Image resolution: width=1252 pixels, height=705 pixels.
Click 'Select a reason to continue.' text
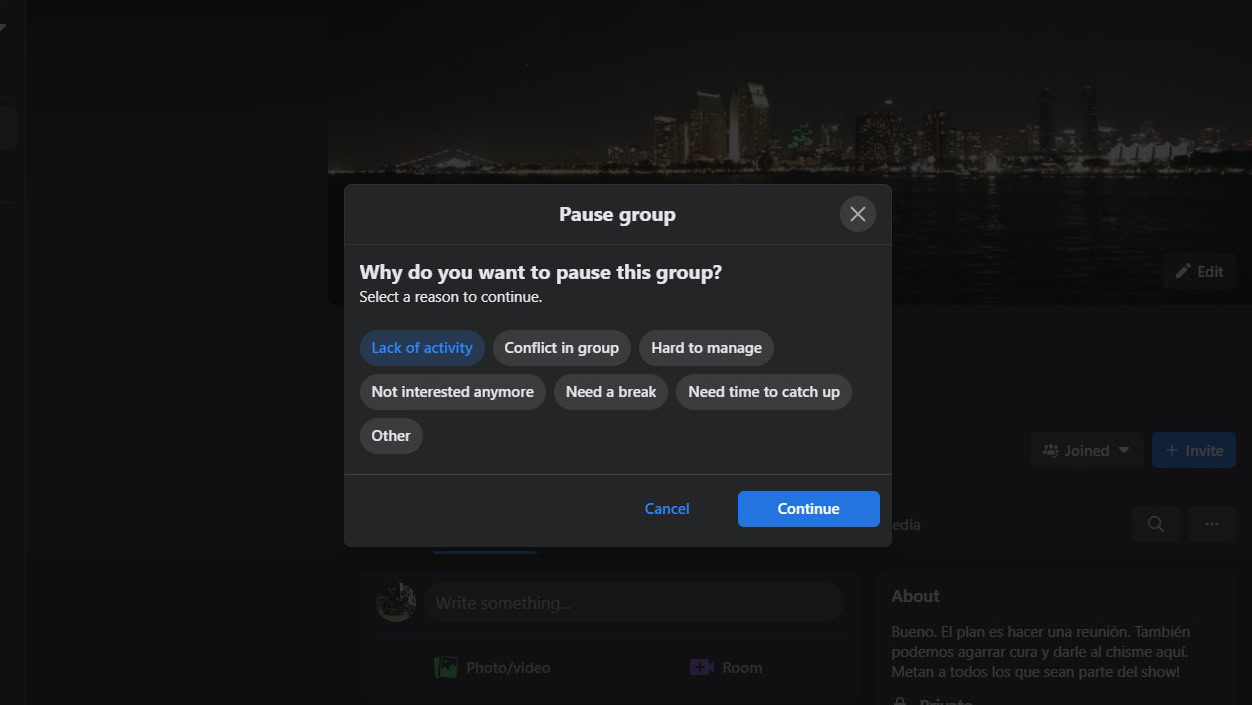tap(451, 297)
